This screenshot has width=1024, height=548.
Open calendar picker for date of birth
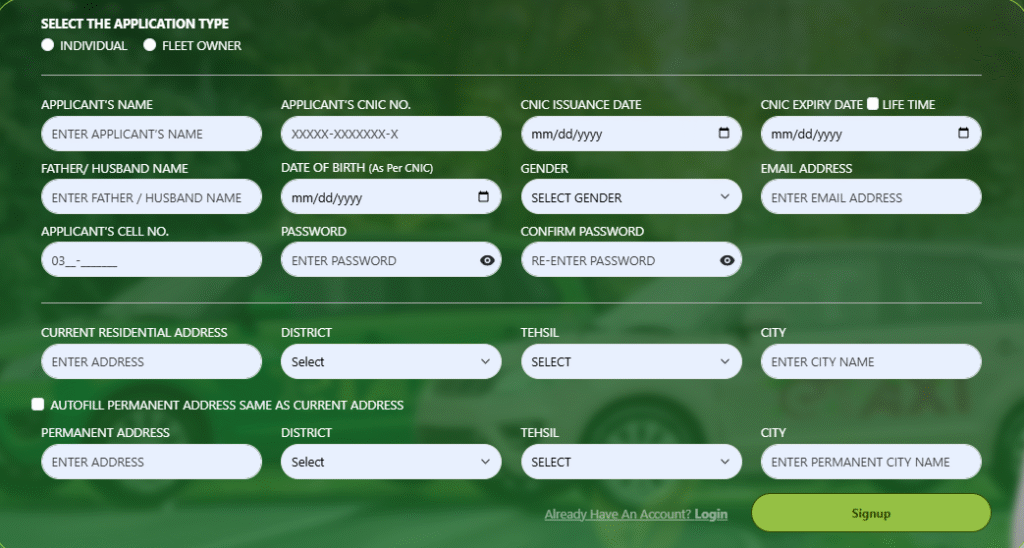coord(484,197)
